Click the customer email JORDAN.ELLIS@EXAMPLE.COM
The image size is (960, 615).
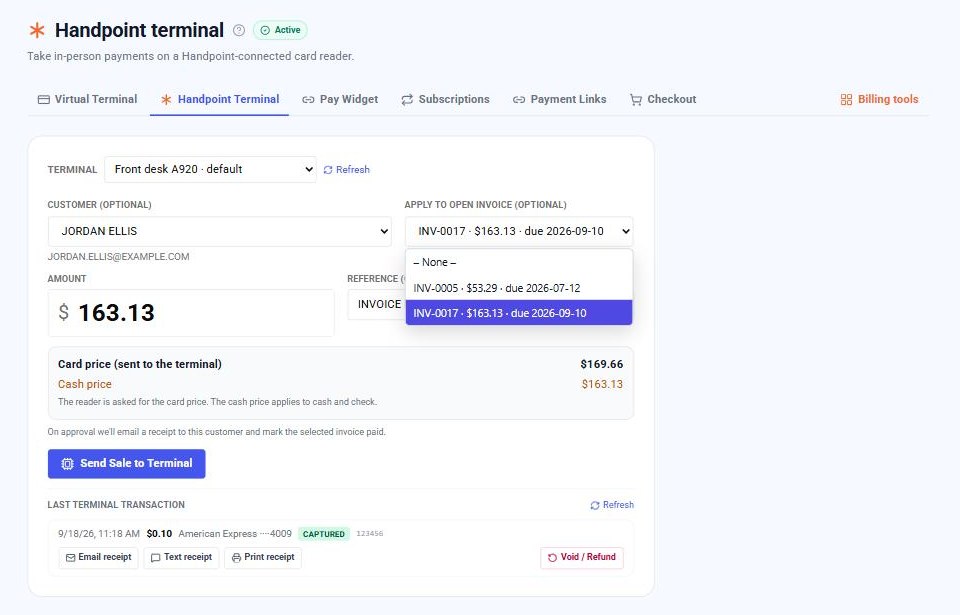tap(119, 257)
